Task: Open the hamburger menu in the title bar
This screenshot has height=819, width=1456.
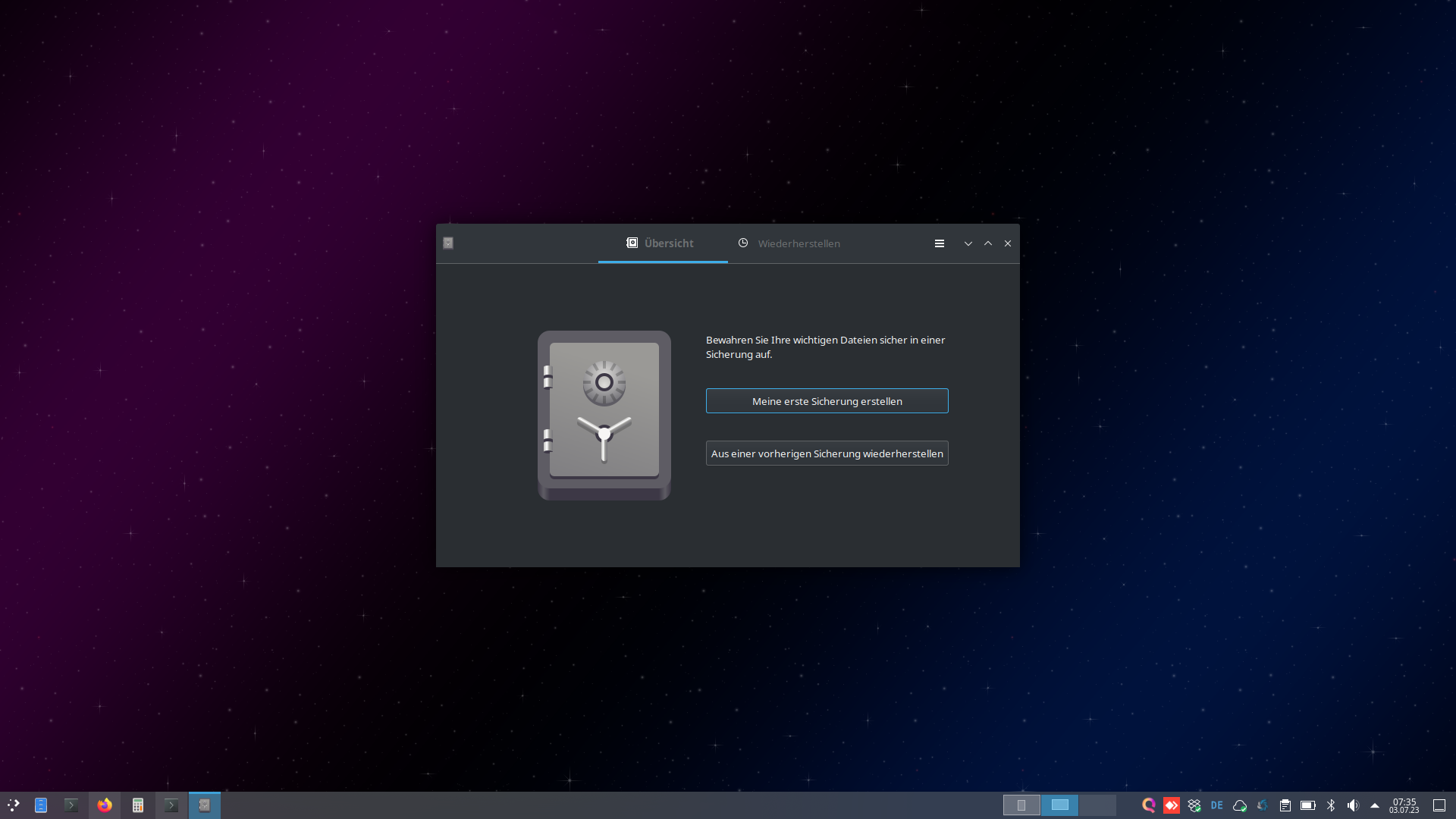Action: (x=939, y=243)
